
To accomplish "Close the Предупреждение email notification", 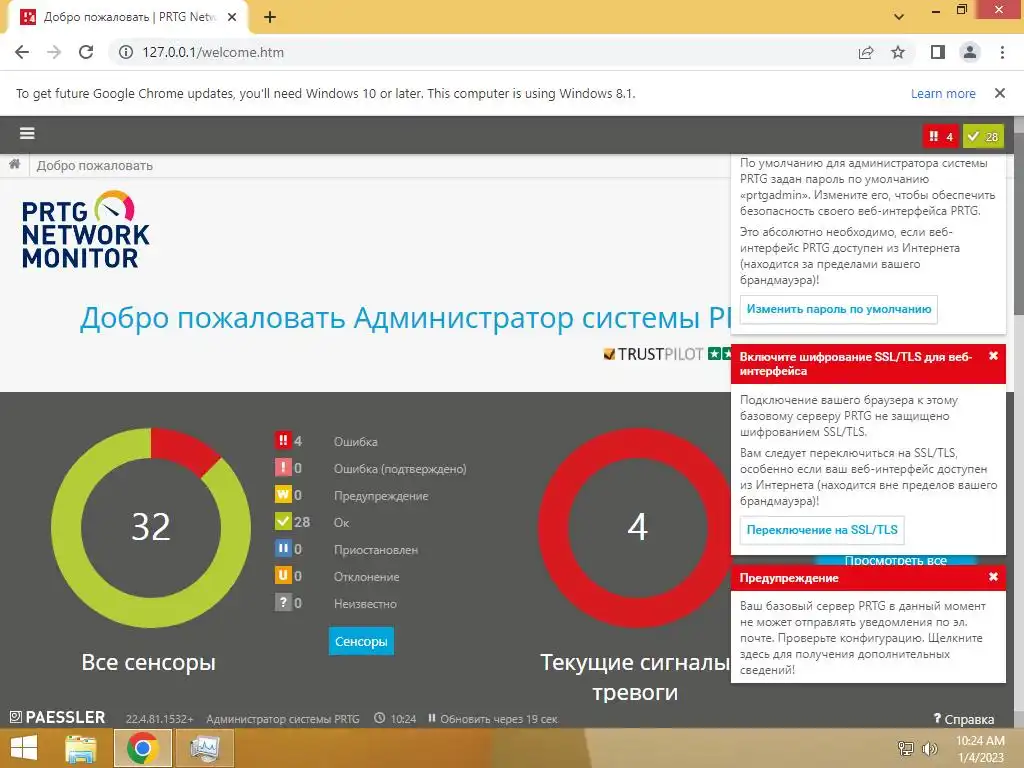I will coord(993,577).
